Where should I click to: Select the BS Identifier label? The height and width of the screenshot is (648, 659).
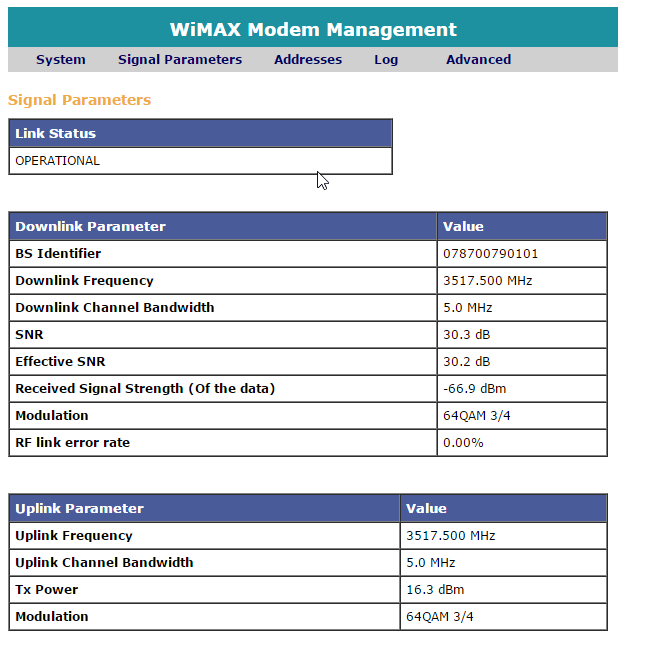point(58,254)
